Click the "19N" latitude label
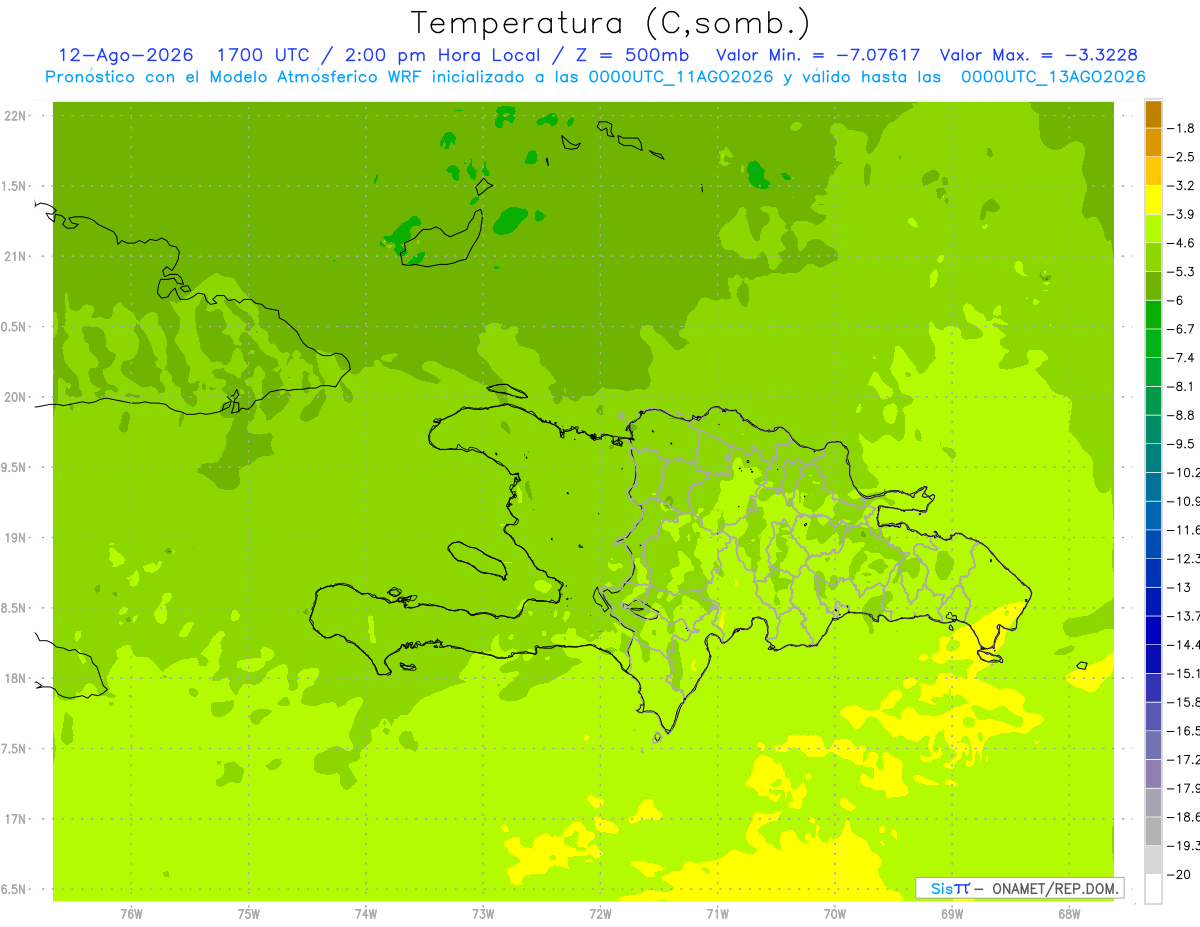 pos(15,537)
